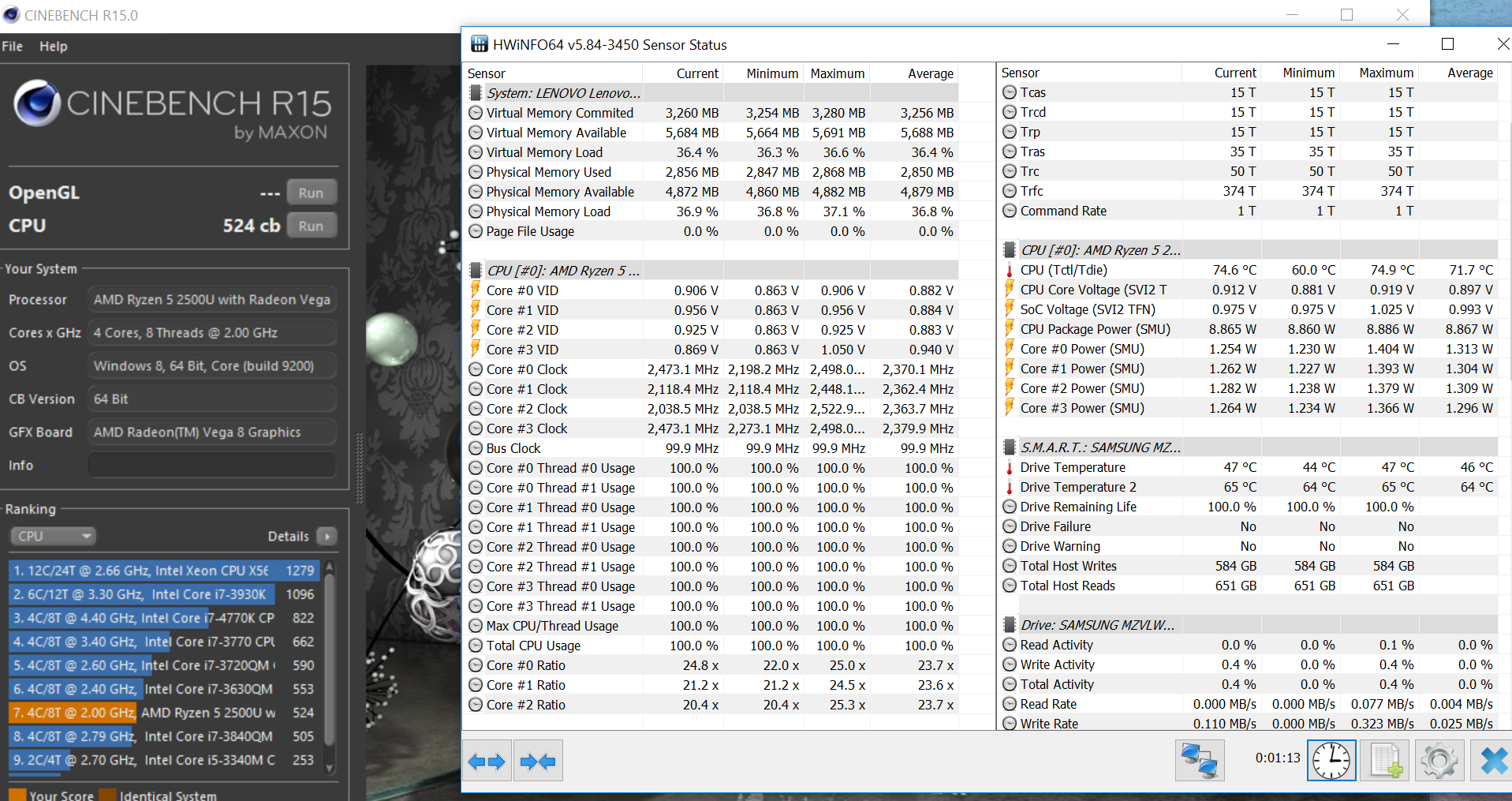Click the blue X close sensors icon

pyautogui.click(x=1493, y=761)
